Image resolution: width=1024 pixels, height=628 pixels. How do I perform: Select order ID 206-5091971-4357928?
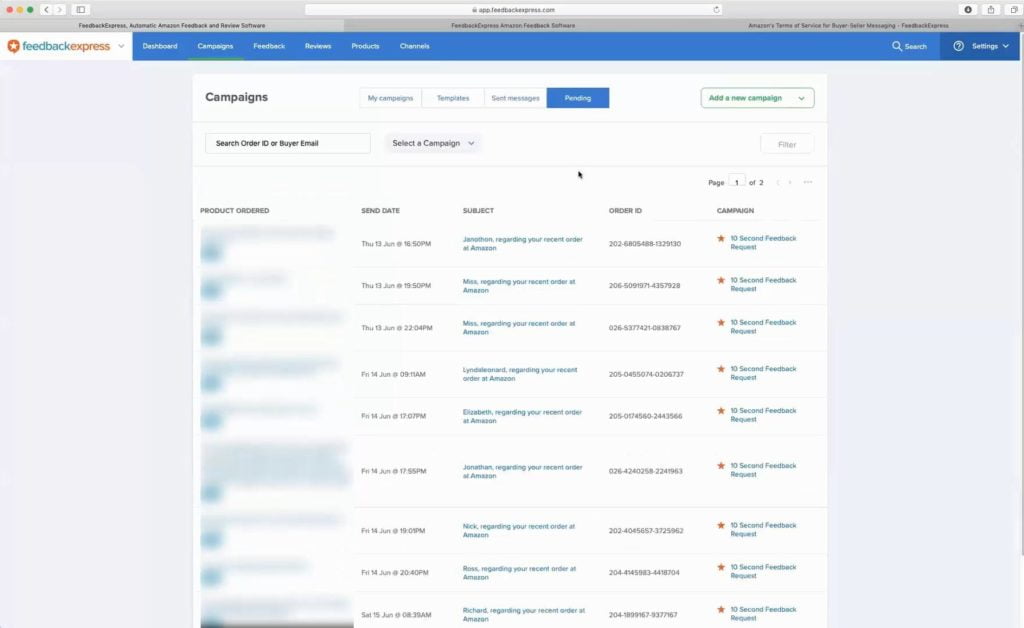click(x=645, y=285)
